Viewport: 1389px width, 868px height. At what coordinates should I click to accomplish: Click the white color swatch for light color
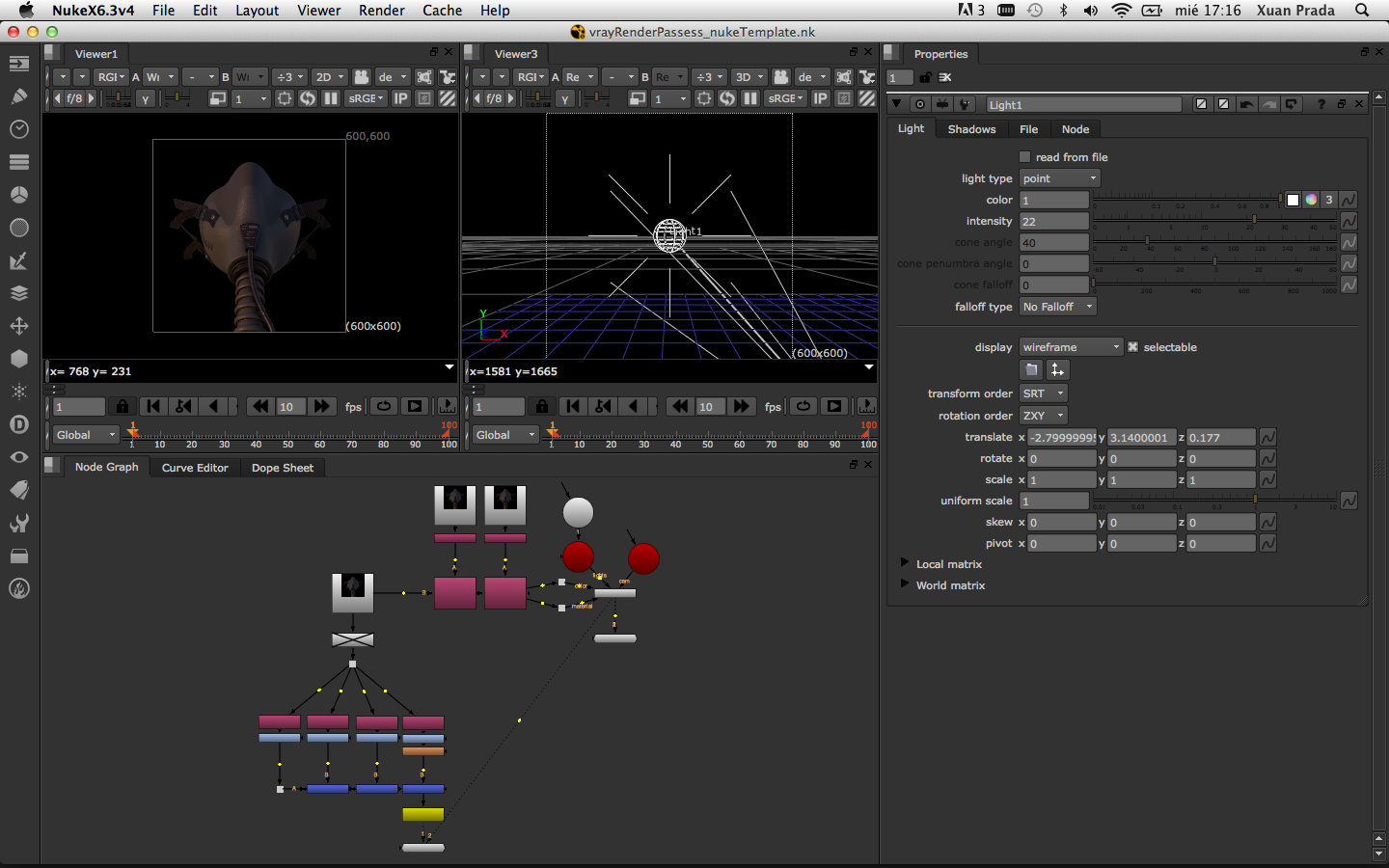[x=1293, y=200]
